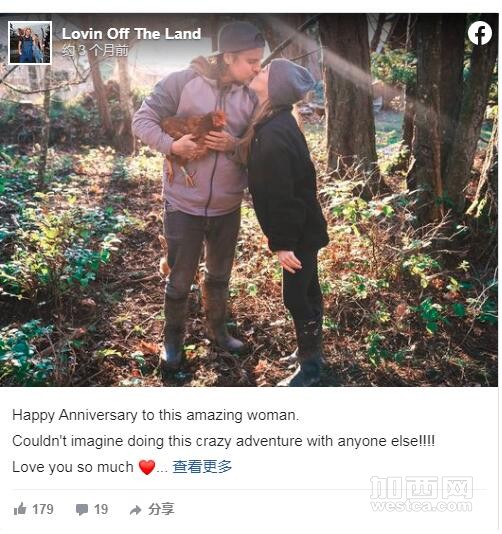This screenshot has height=534, width=502.
Task: Click the 加西网 watermark logo
Action: tap(421, 487)
